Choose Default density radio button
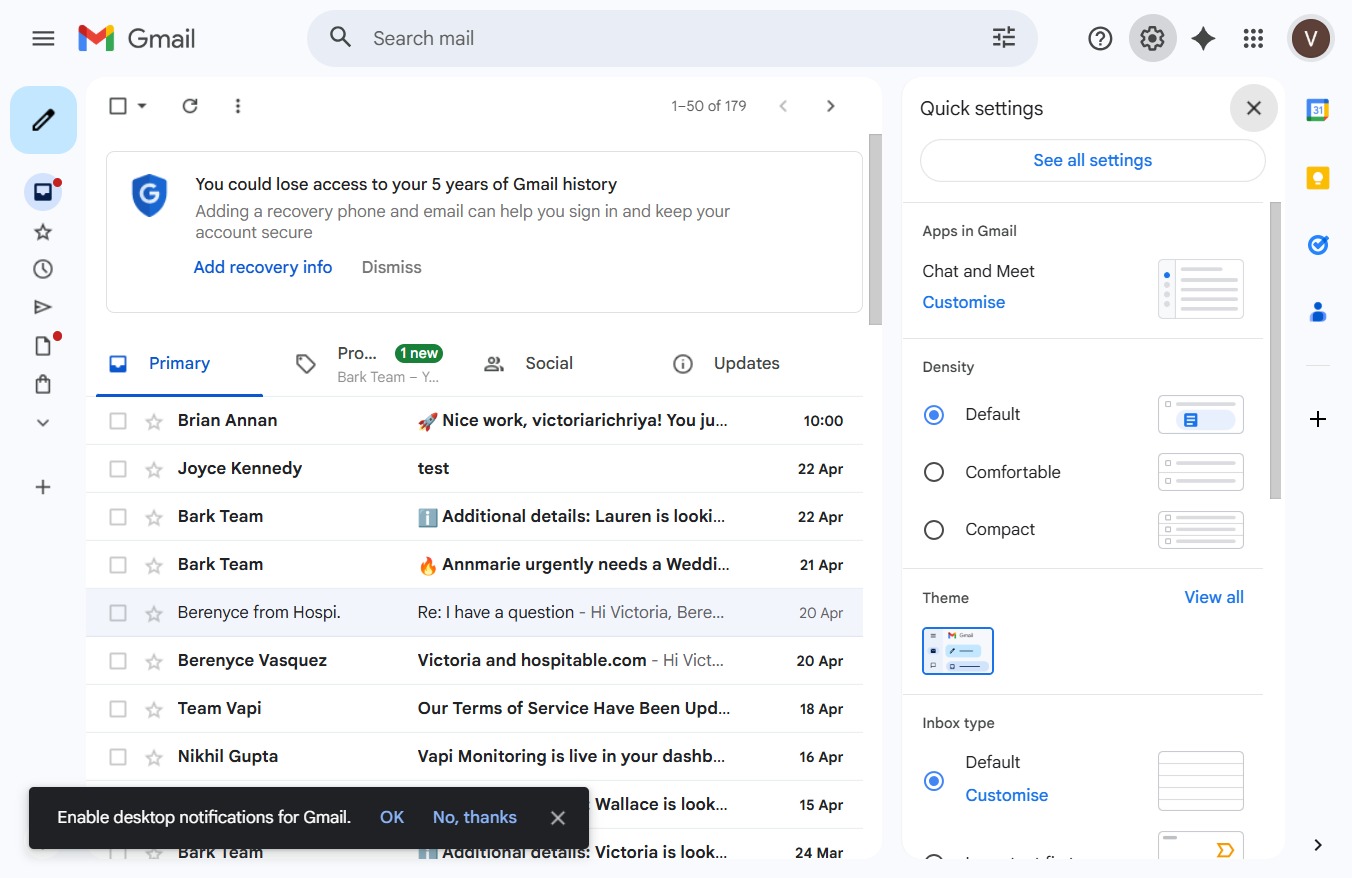 tap(934, 415)
